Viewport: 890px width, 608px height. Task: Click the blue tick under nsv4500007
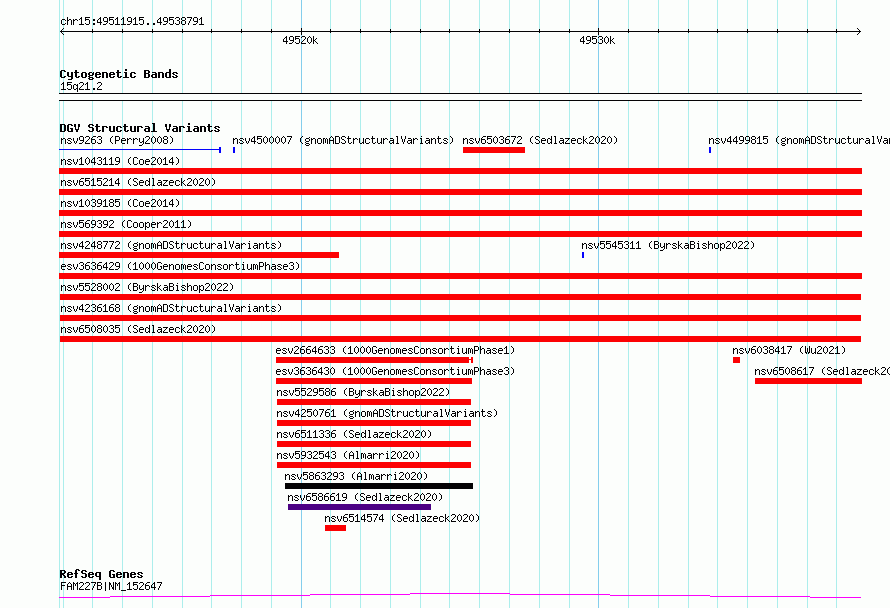pyautogui.click(x=234, y=150)
